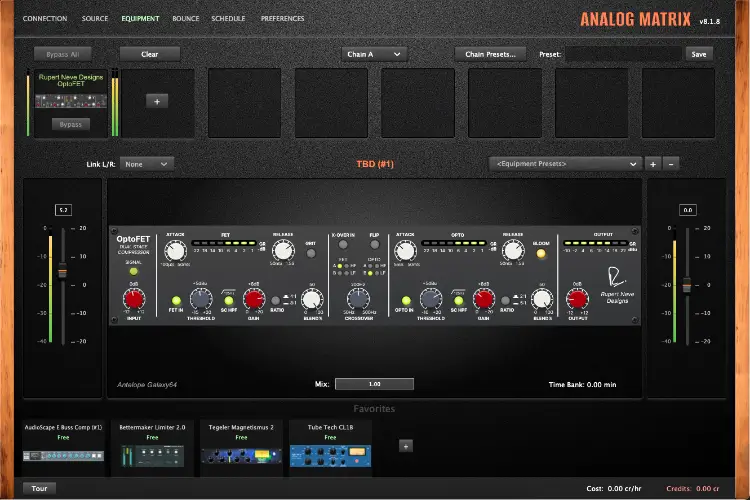Screen dimensions: 750x500
Task: Add equipment with the chain plus button
Action: pos(158,101)
